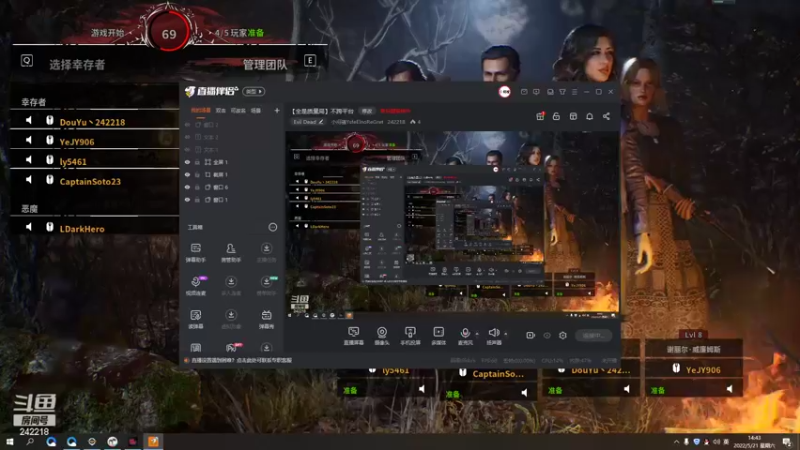Open the layout grid icon in stream header
This screenshot has height=450, width=800.
[573, 116]
